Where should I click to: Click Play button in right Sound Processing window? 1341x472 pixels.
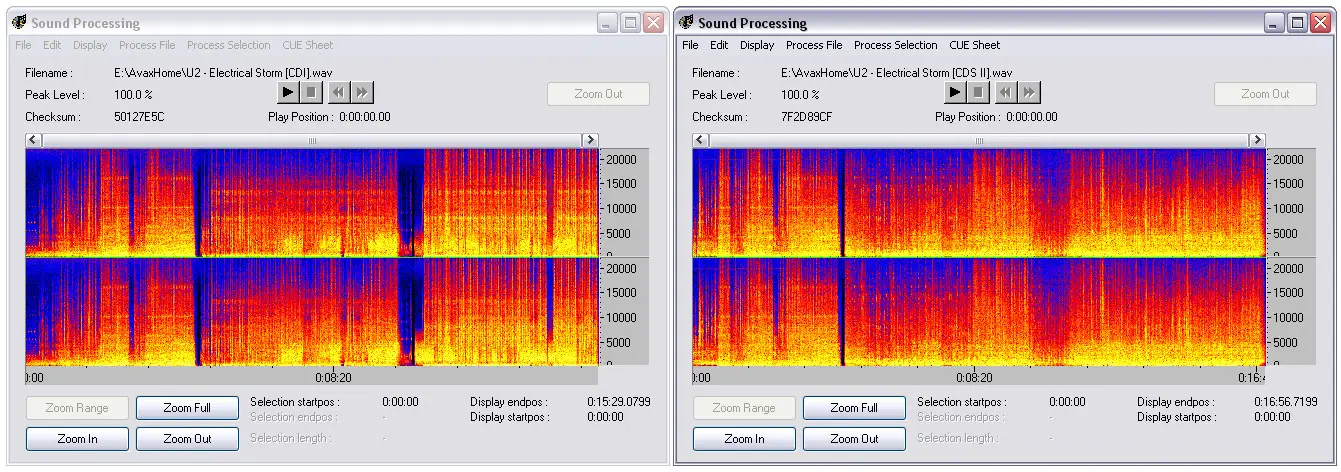[954, 93]
